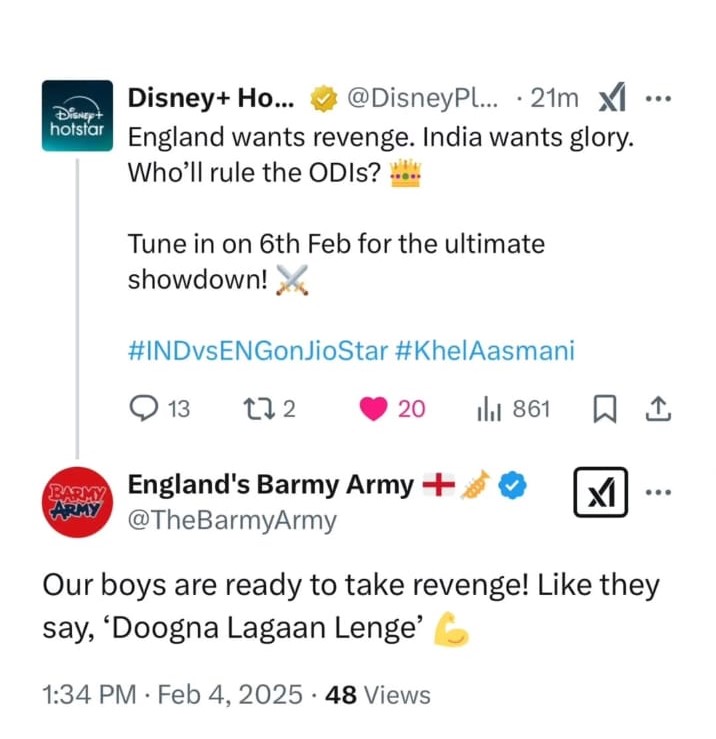Viewport: 716px width, 739px height.
Task: Click England's Barmy Army display name
Action: pos(270,486)
